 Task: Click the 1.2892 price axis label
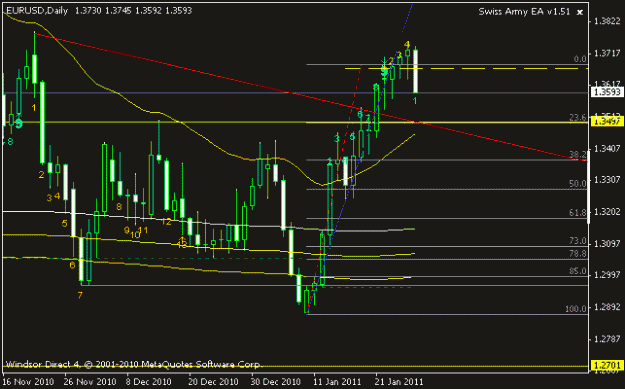[x=607, y=307]
